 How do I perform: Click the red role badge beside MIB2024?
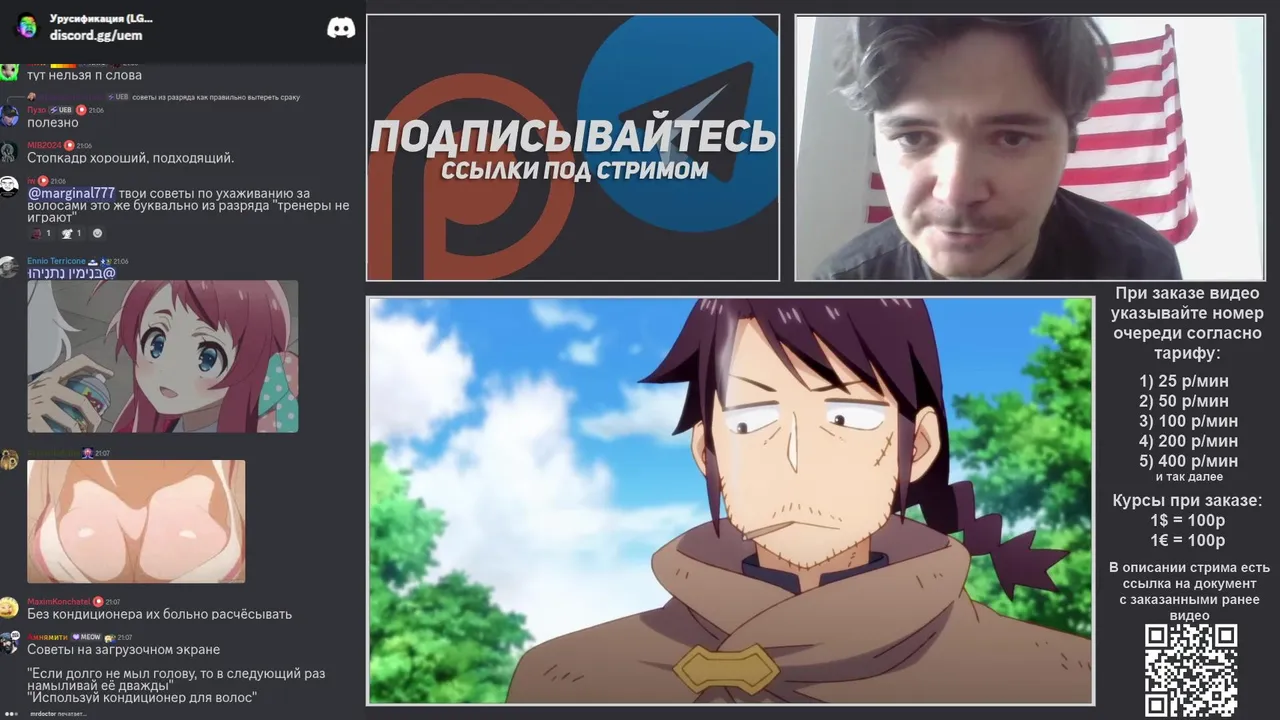pos(69,146)
